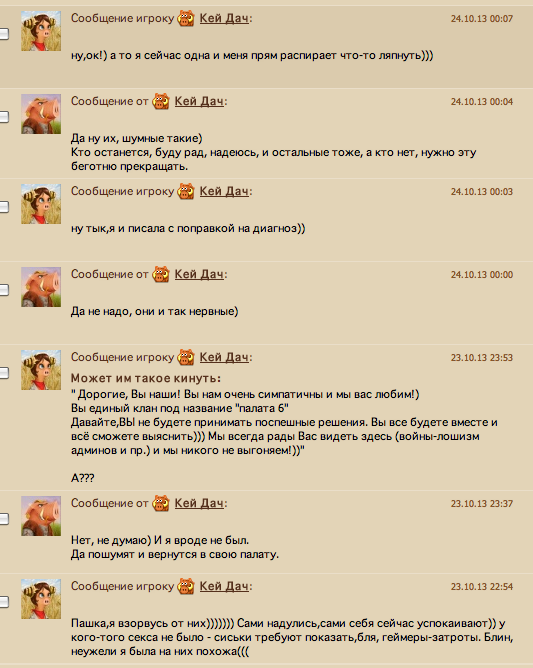Tick checkbox for the 23:53 message

coord(4,373)
